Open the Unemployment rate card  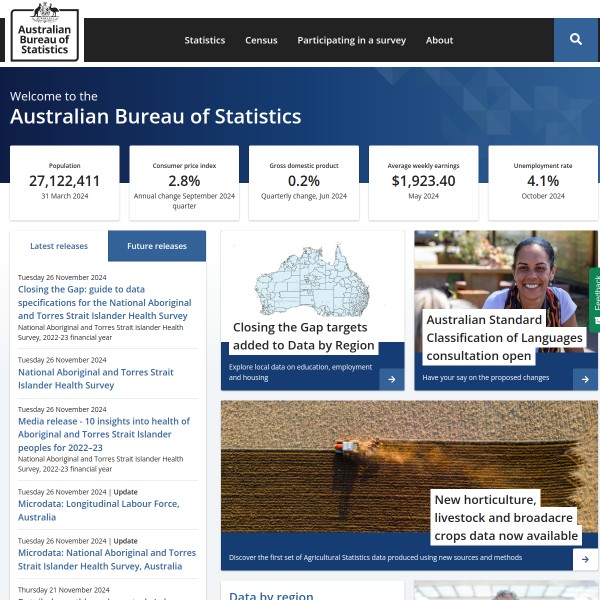[x=543, y=182]
